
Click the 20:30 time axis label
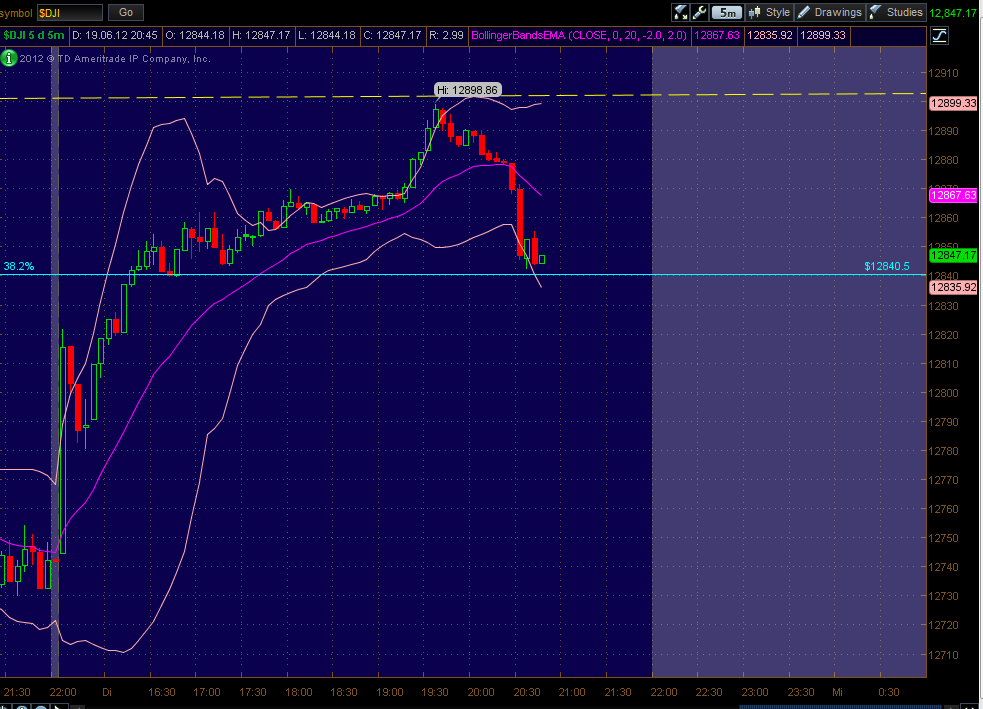tap(527, 692)
